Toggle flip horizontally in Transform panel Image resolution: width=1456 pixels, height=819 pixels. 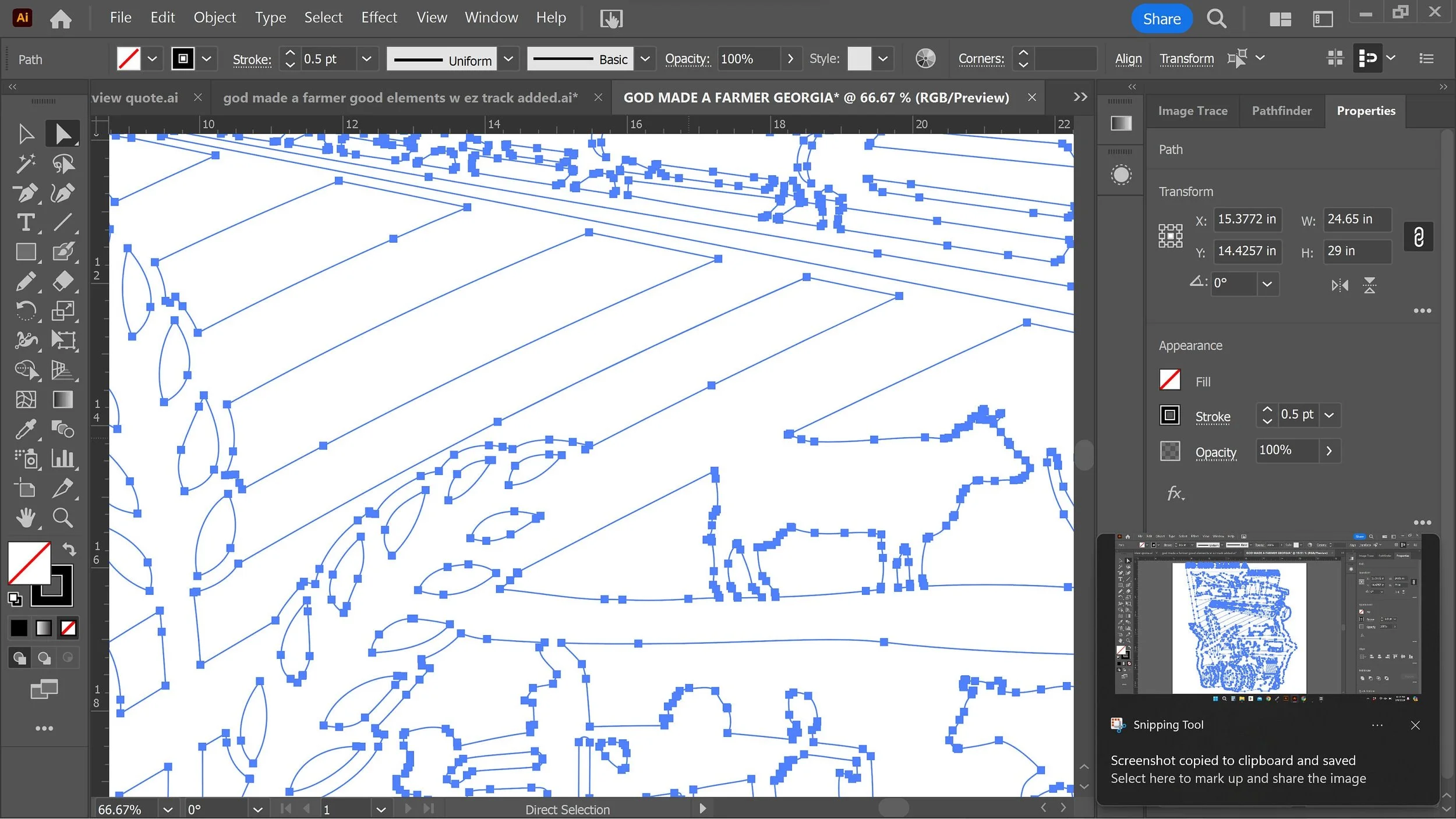(x=1340, y=285)
